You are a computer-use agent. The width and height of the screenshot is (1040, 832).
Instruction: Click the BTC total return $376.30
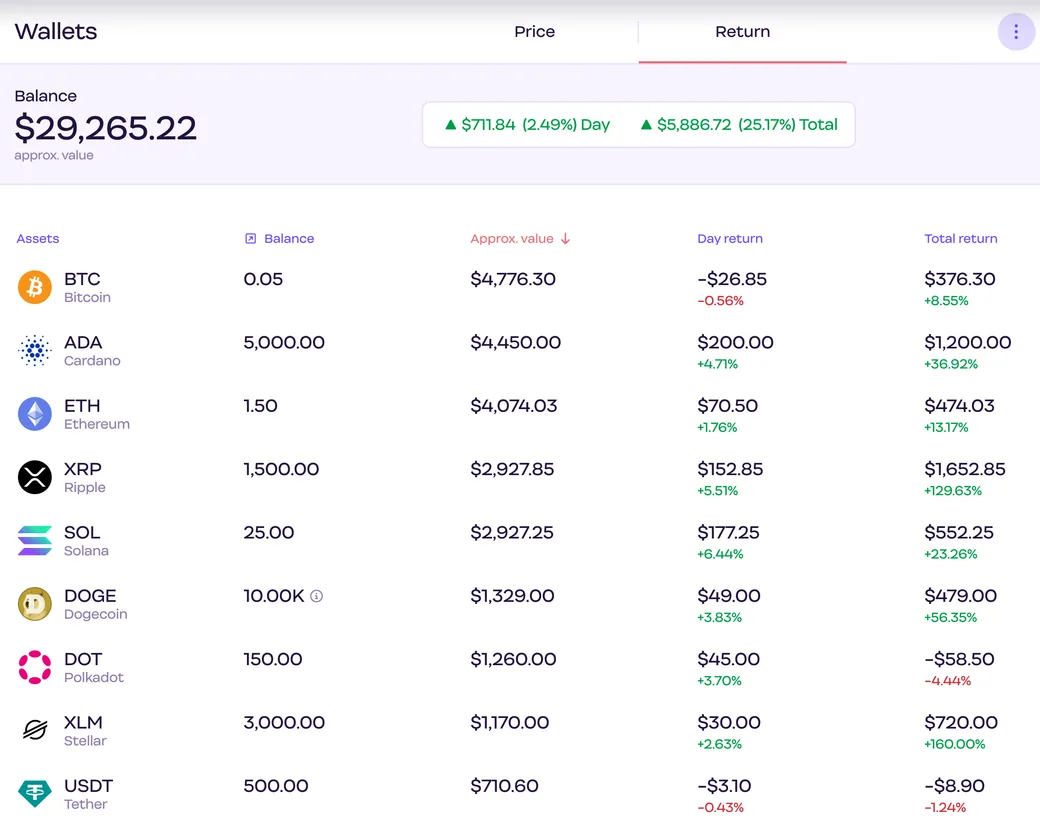960,279
